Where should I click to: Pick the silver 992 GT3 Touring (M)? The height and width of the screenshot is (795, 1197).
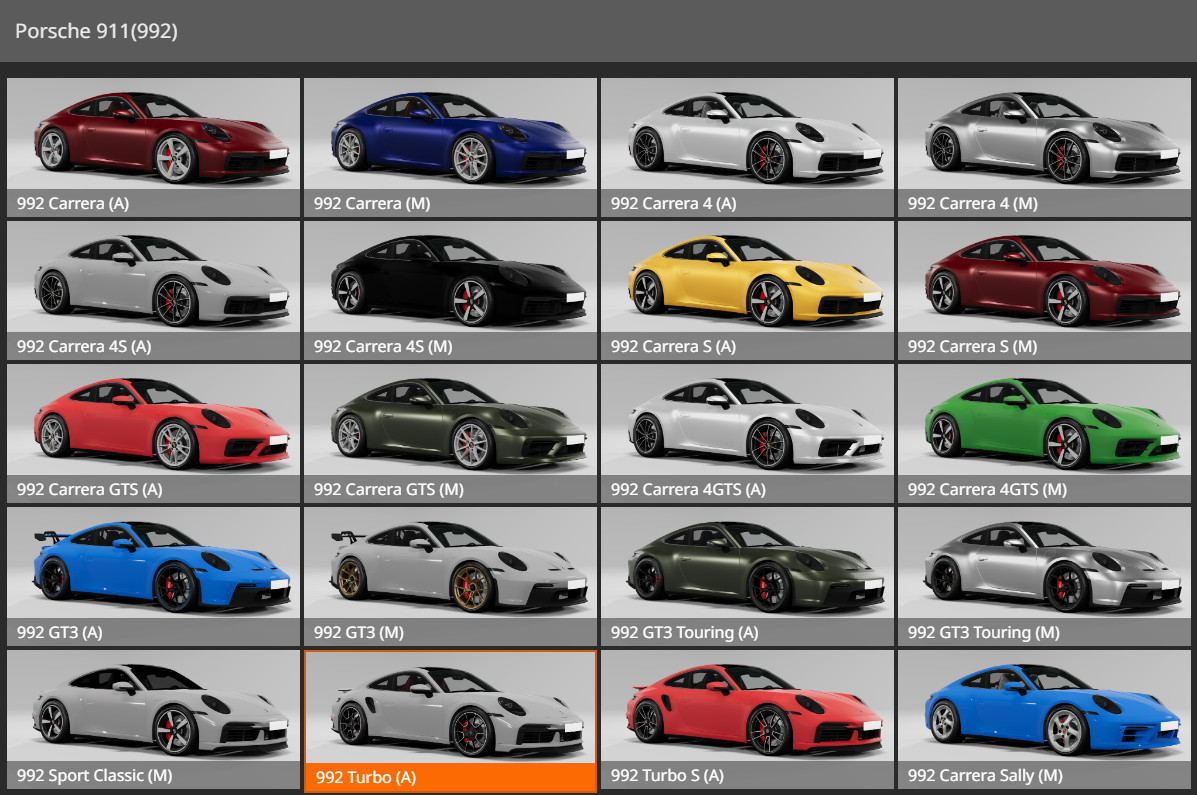(x=1044, y=567)
